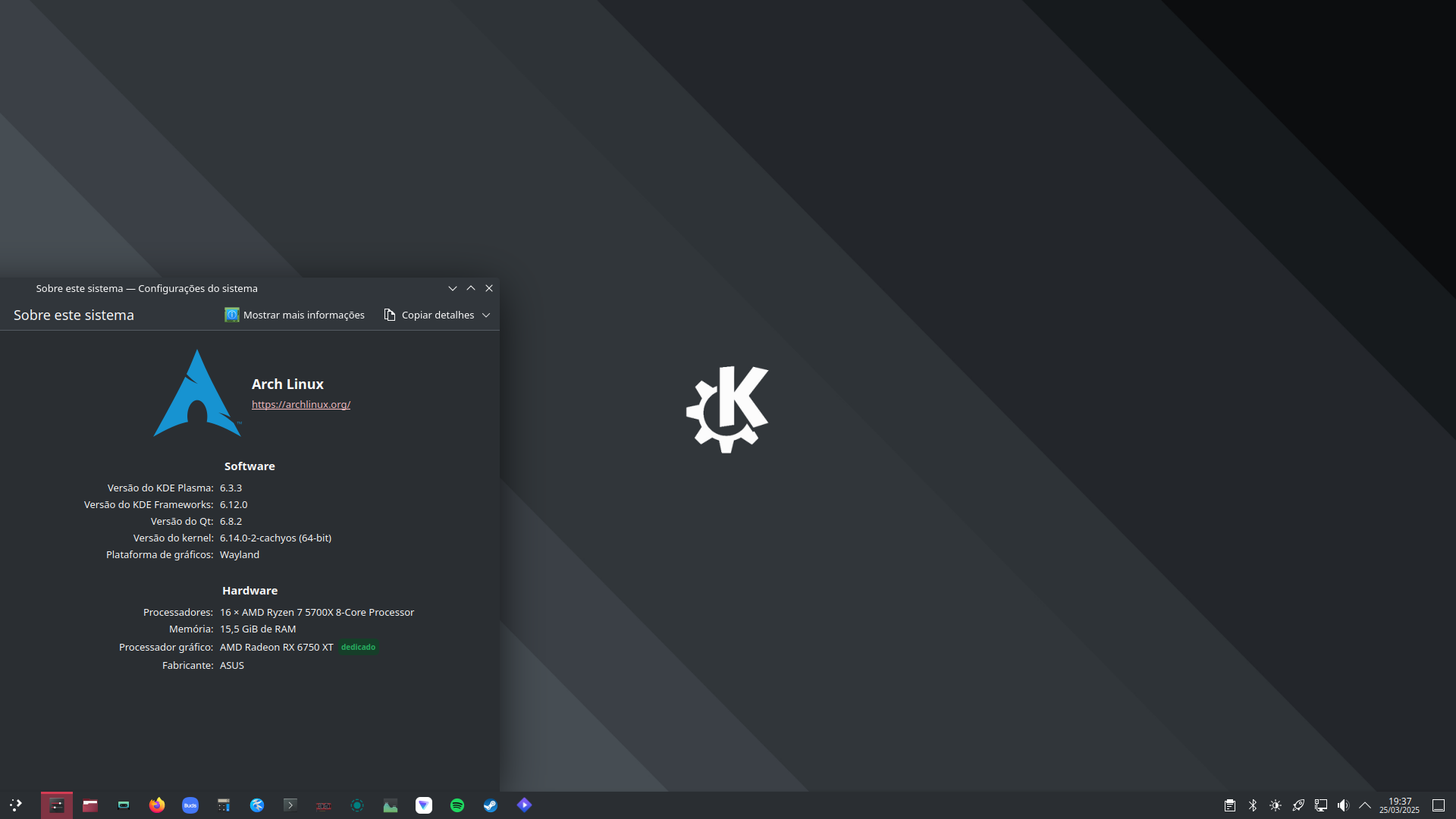Open Spotify from the taskbar
1456x819 pixels.
click(x=457, y=805)
